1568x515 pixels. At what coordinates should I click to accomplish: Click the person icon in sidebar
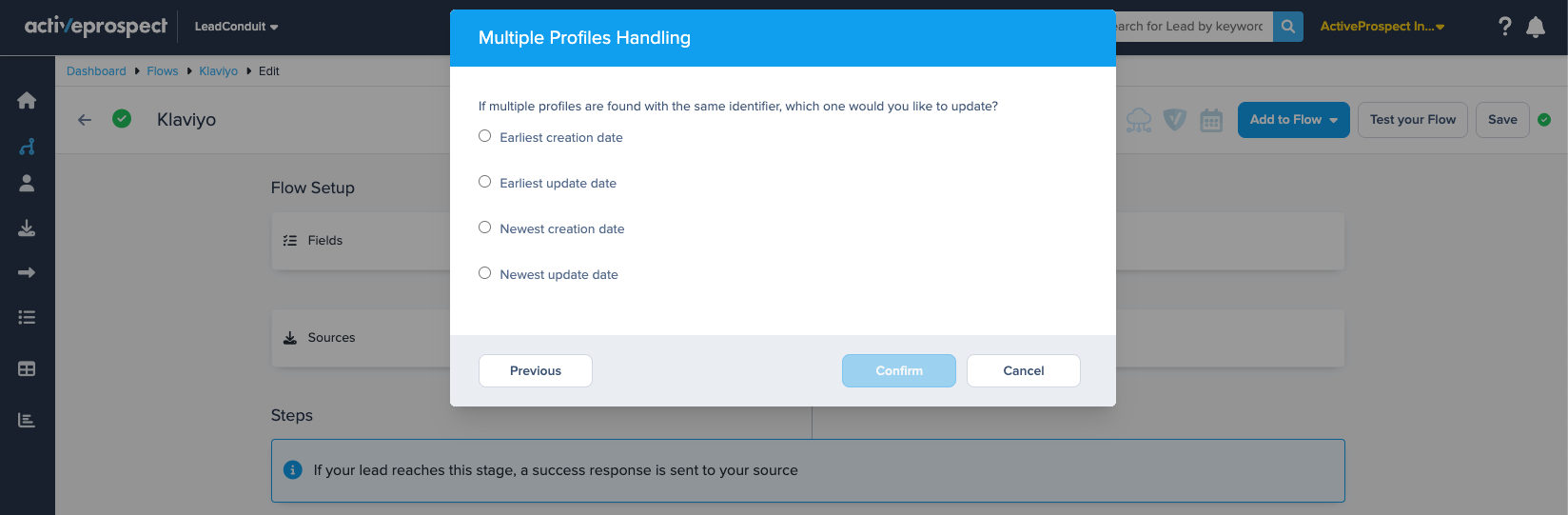pyautogui.click(x=27, y=184)
